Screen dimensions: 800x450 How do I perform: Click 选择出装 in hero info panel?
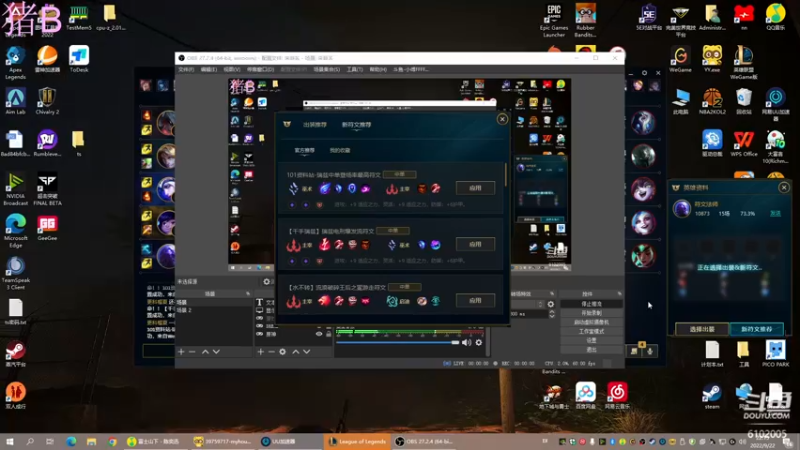703,330
